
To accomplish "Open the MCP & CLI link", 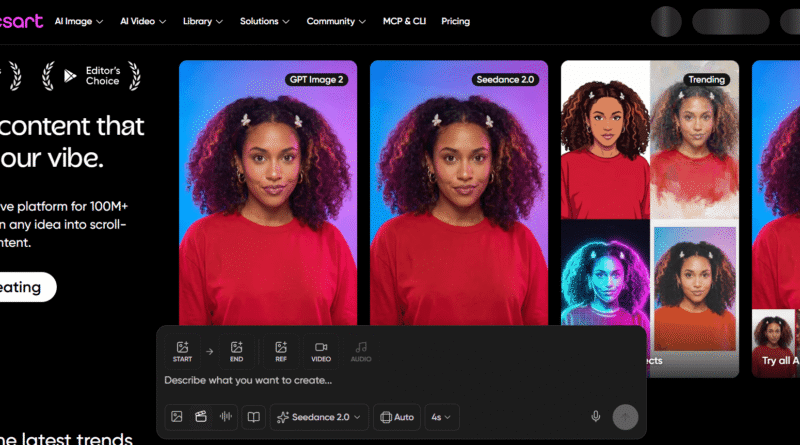I will click(x=404, y=21).
